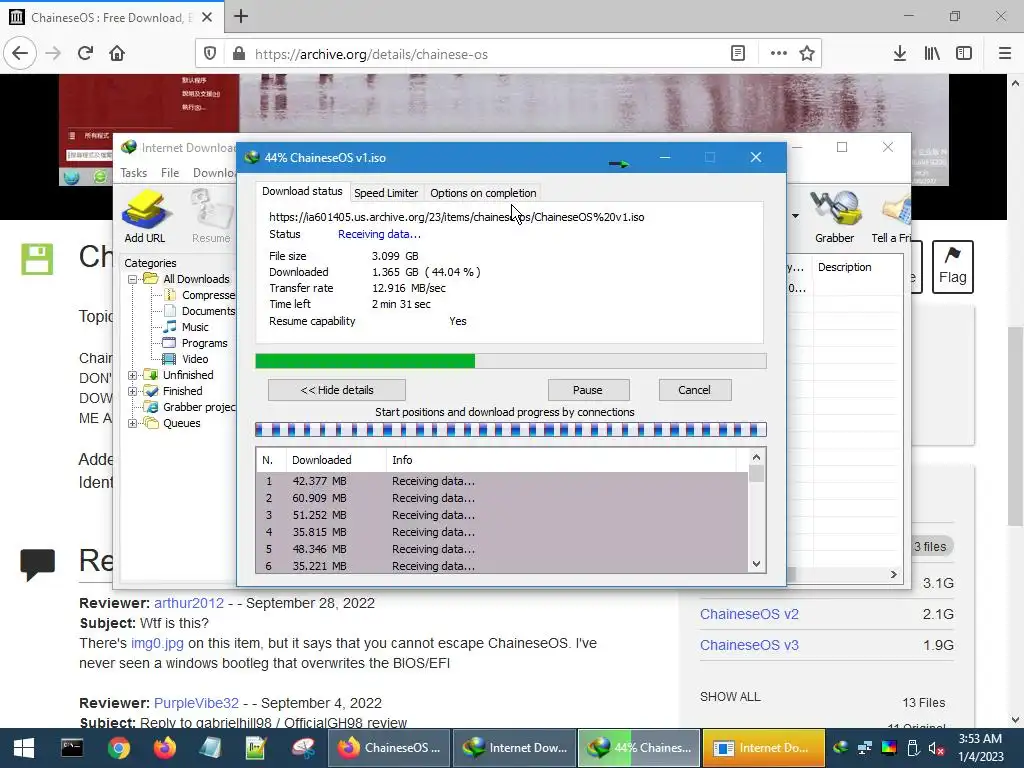
Task: Bookmark this page with star icon
Action: click(807, 54)
